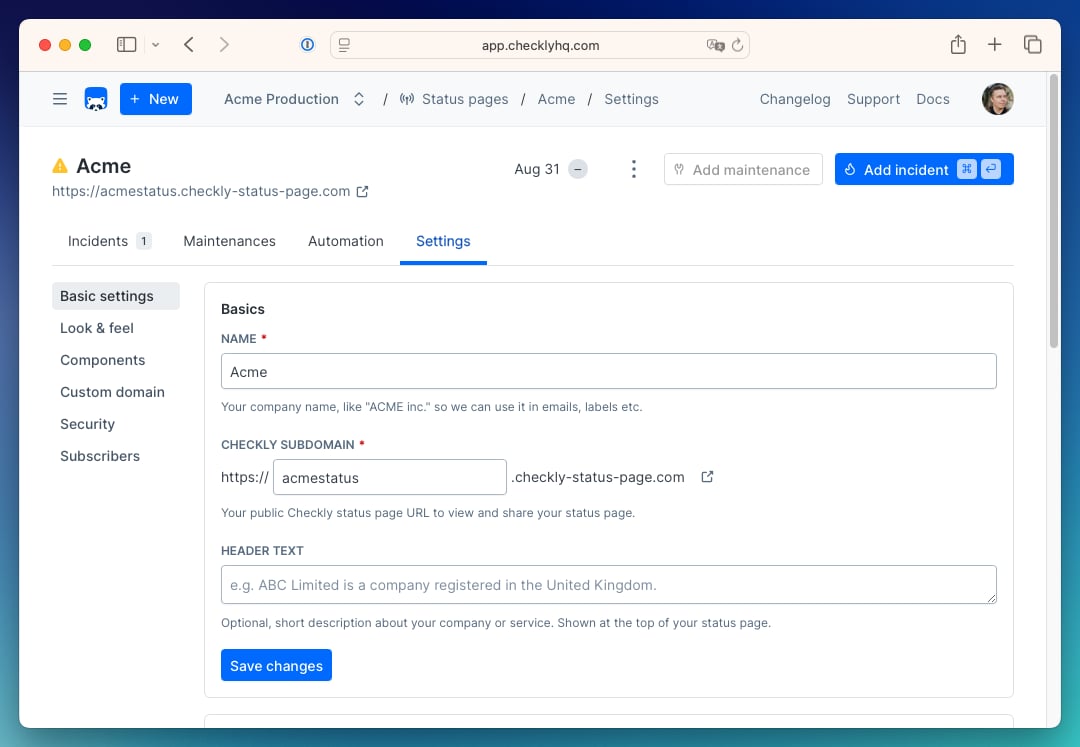Open Subscribers settings

pyautogui.click(x=100, y=456)
